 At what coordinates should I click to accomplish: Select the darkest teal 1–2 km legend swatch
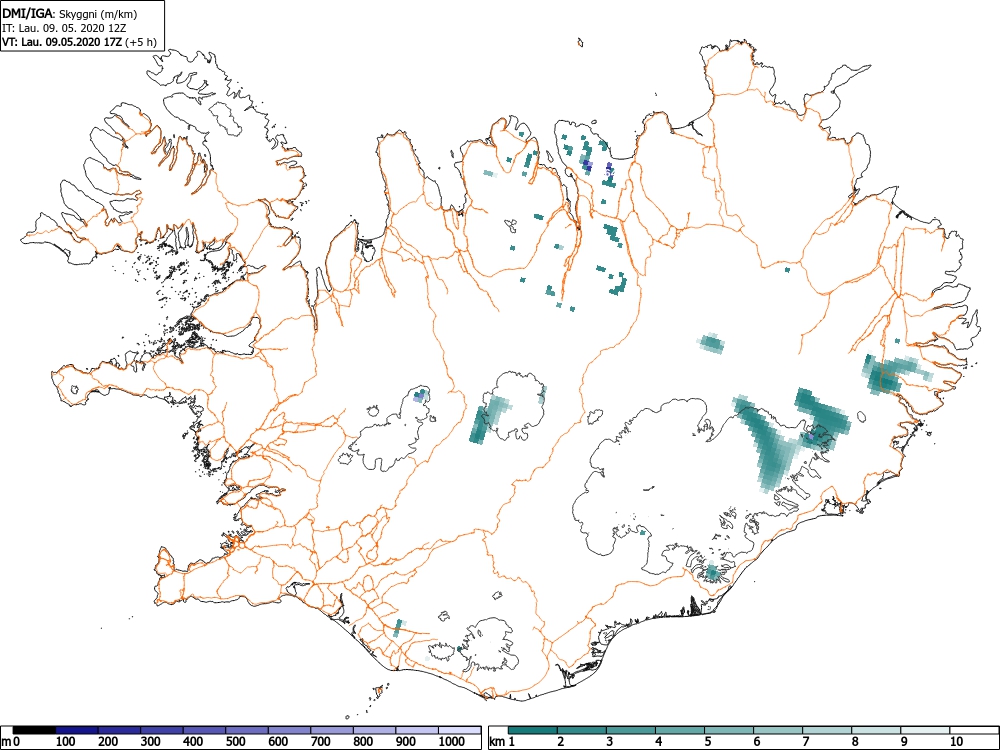coord(533,730)
